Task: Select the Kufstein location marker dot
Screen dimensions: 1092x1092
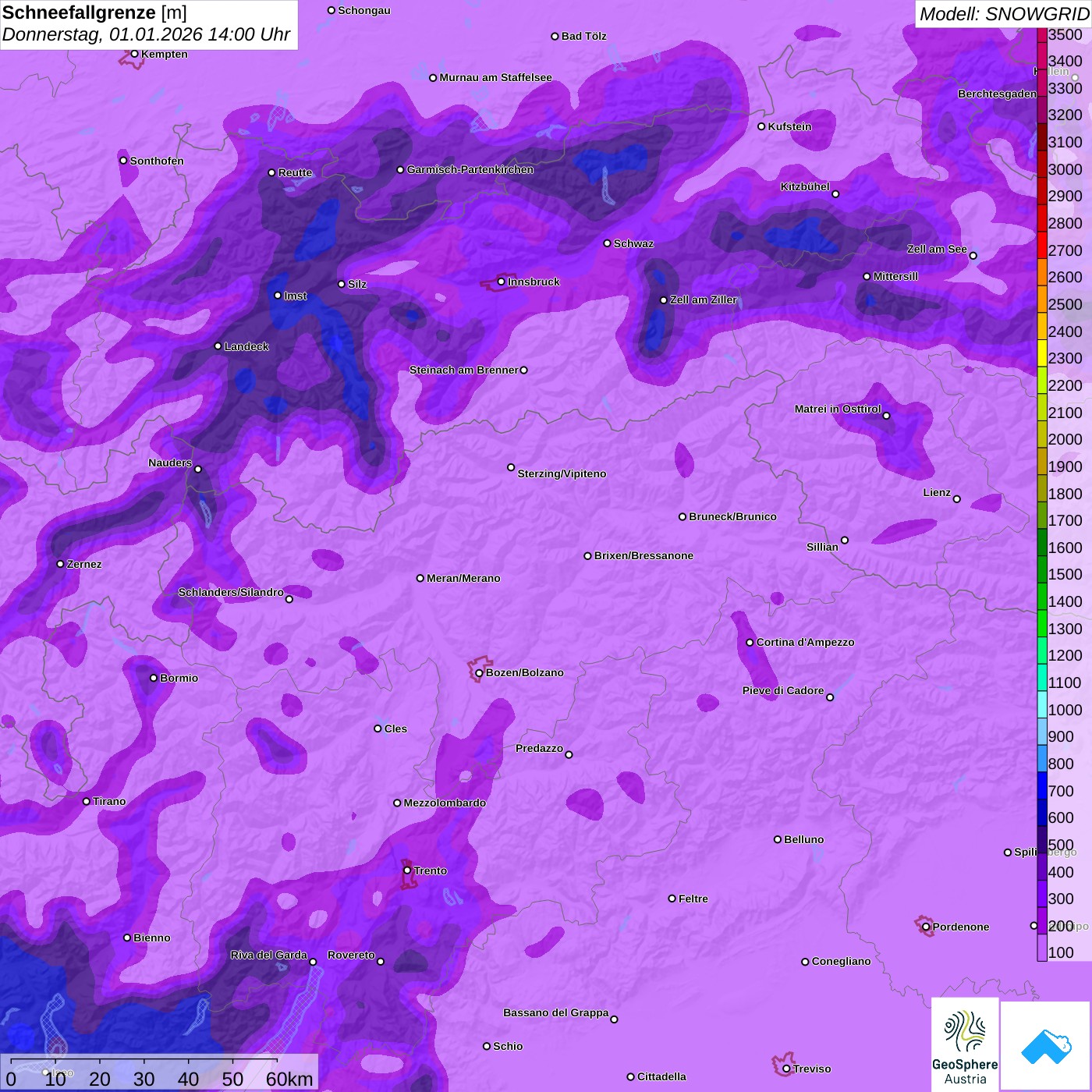Action: 761,126
